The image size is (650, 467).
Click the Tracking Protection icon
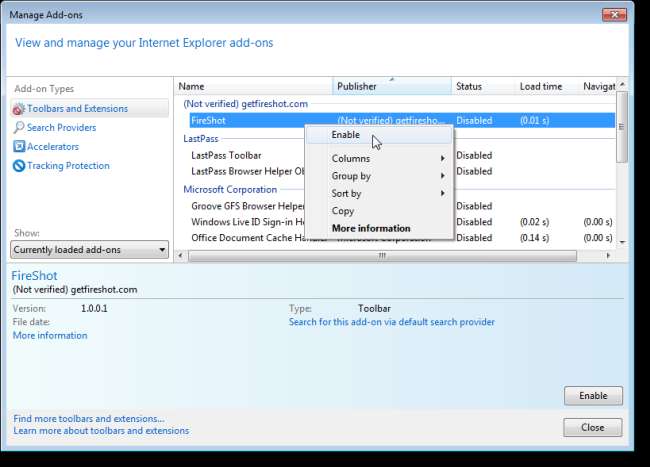point(19,166)
